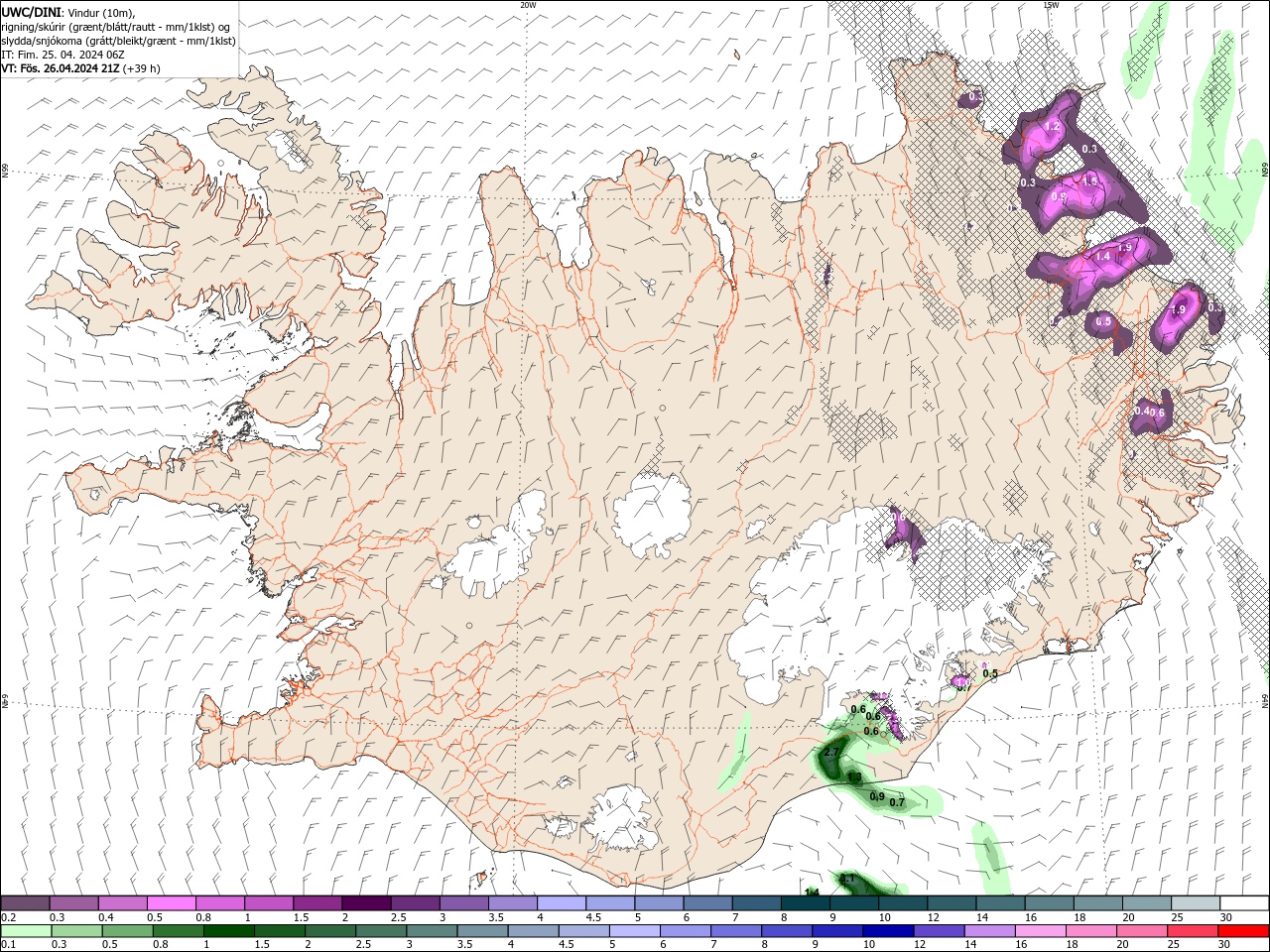1270x952 pixels.
Task: Click the initial time line 'IT: Fim. 25. 04. 2024 06Z'
Action: point(64,55)
